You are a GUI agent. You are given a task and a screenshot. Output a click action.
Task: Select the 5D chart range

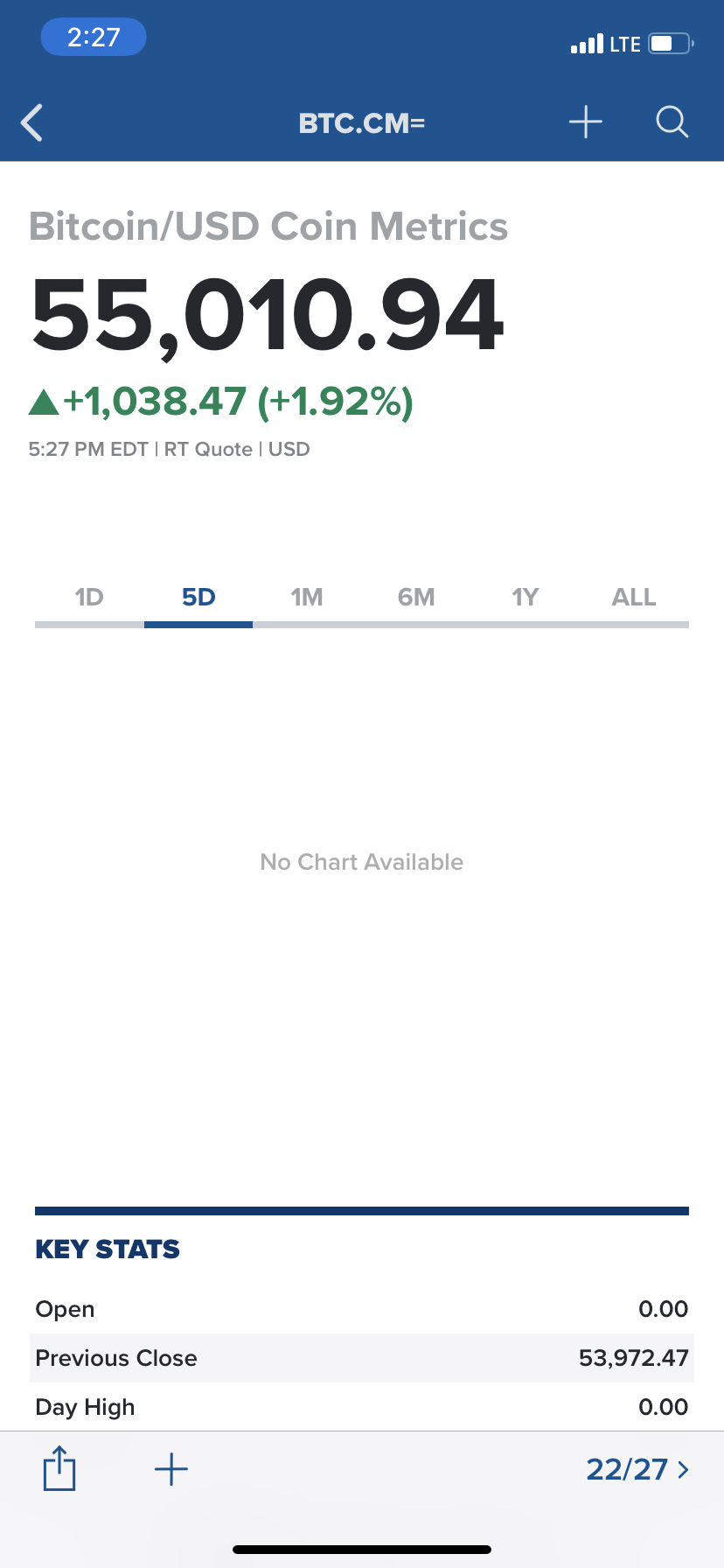click(198, 598)
